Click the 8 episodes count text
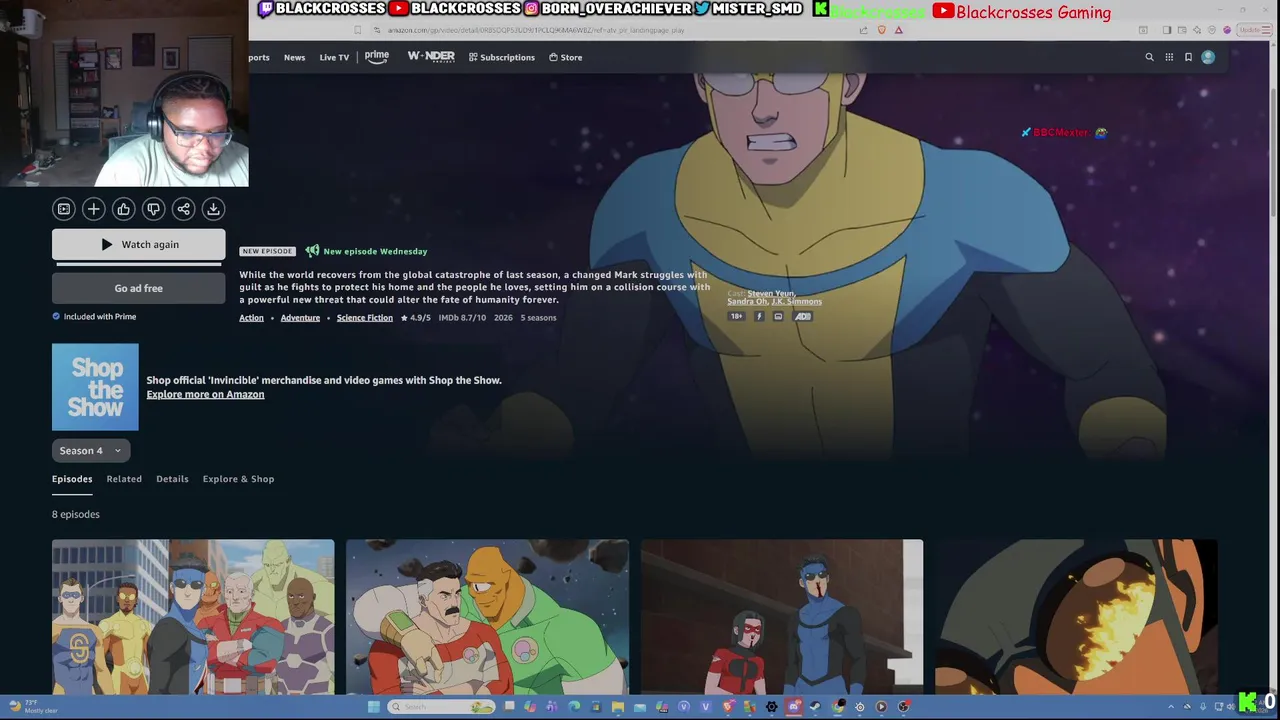The width and height of the screenshot is (1280, 720). tap(76, 514)
